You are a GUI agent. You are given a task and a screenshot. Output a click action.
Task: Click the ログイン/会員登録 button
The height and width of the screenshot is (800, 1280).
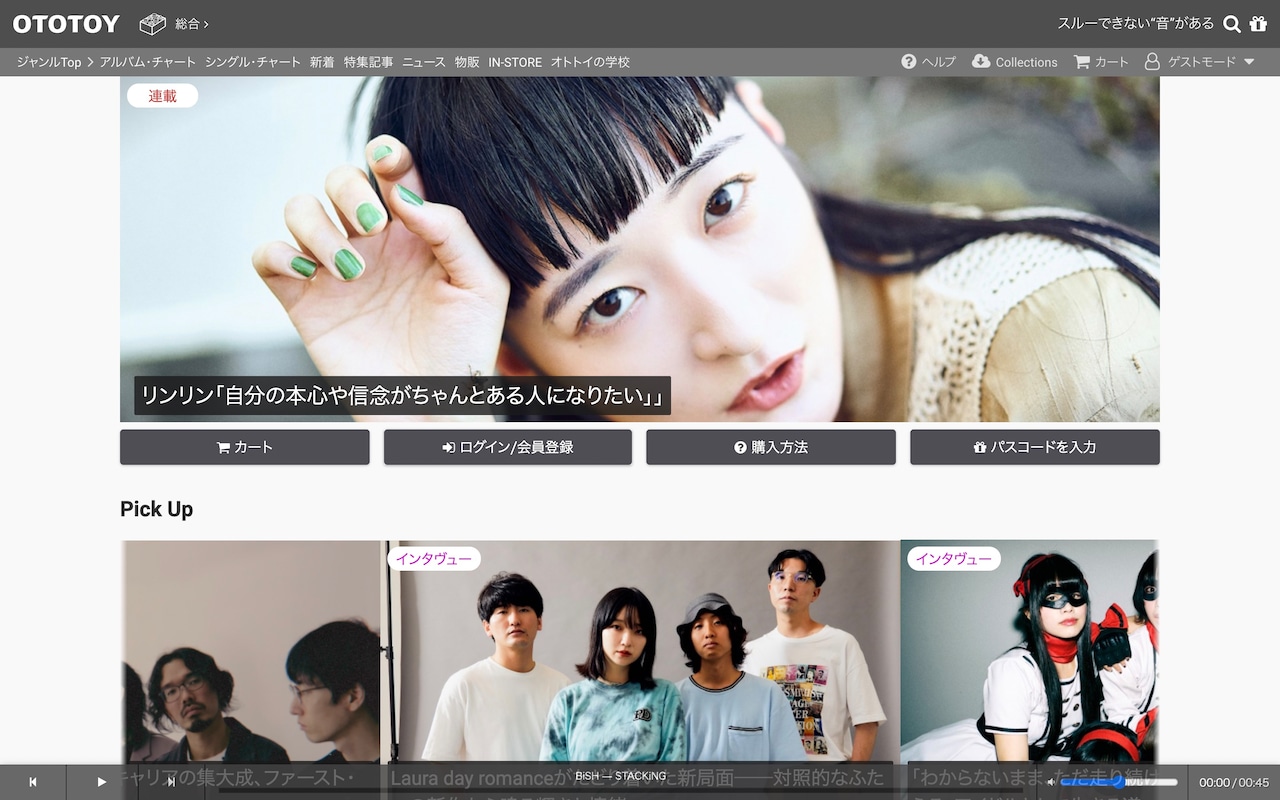pos(507,447)
